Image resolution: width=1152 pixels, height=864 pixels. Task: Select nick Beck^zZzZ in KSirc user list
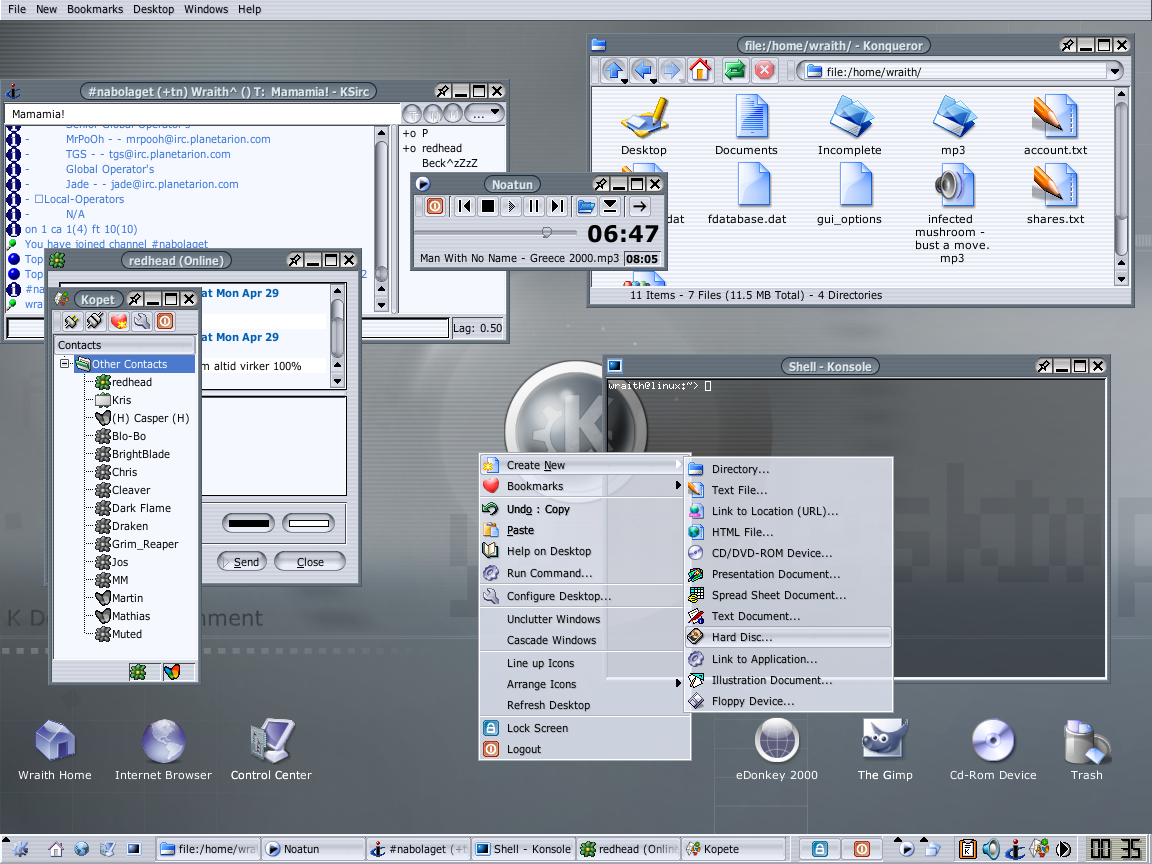coord(449,163)
